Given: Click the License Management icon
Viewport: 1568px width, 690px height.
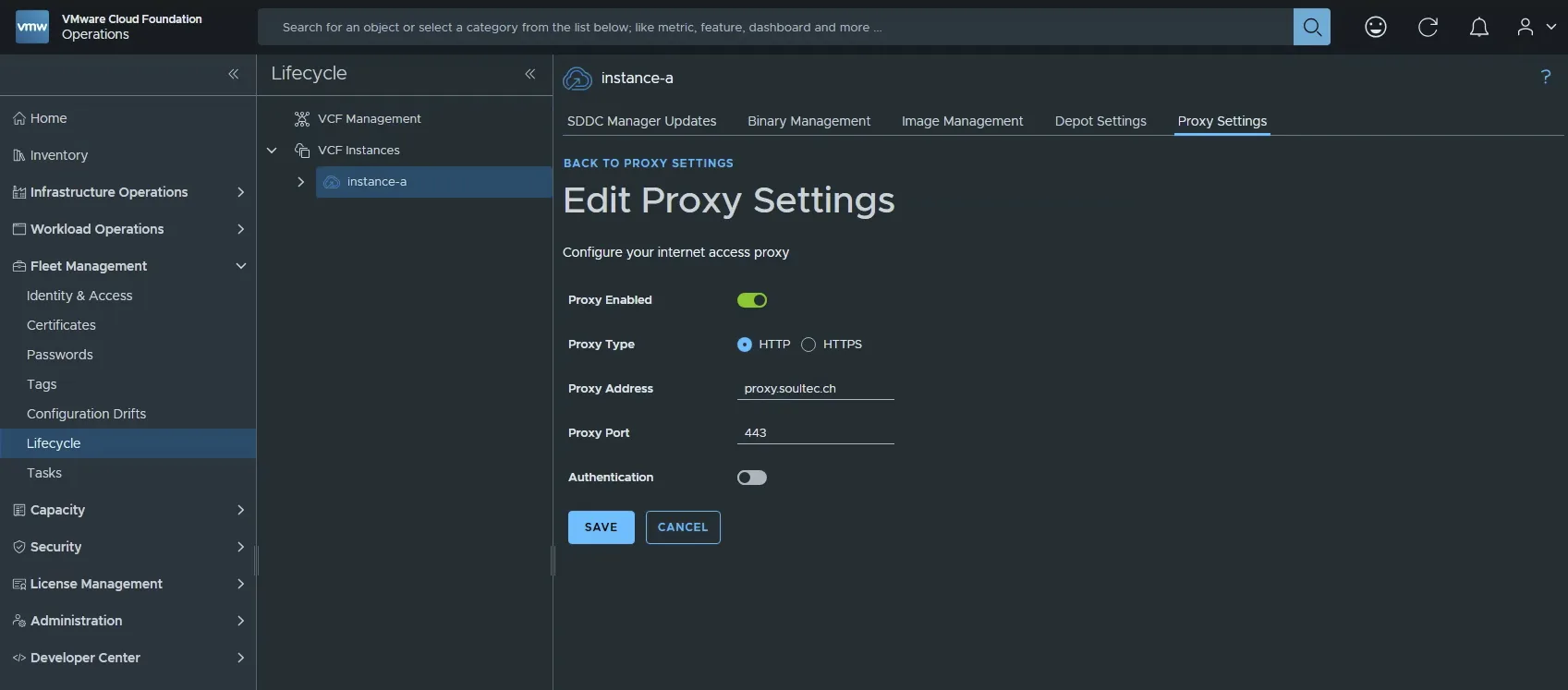Looking at the screenshot, I should click(19, 584).
